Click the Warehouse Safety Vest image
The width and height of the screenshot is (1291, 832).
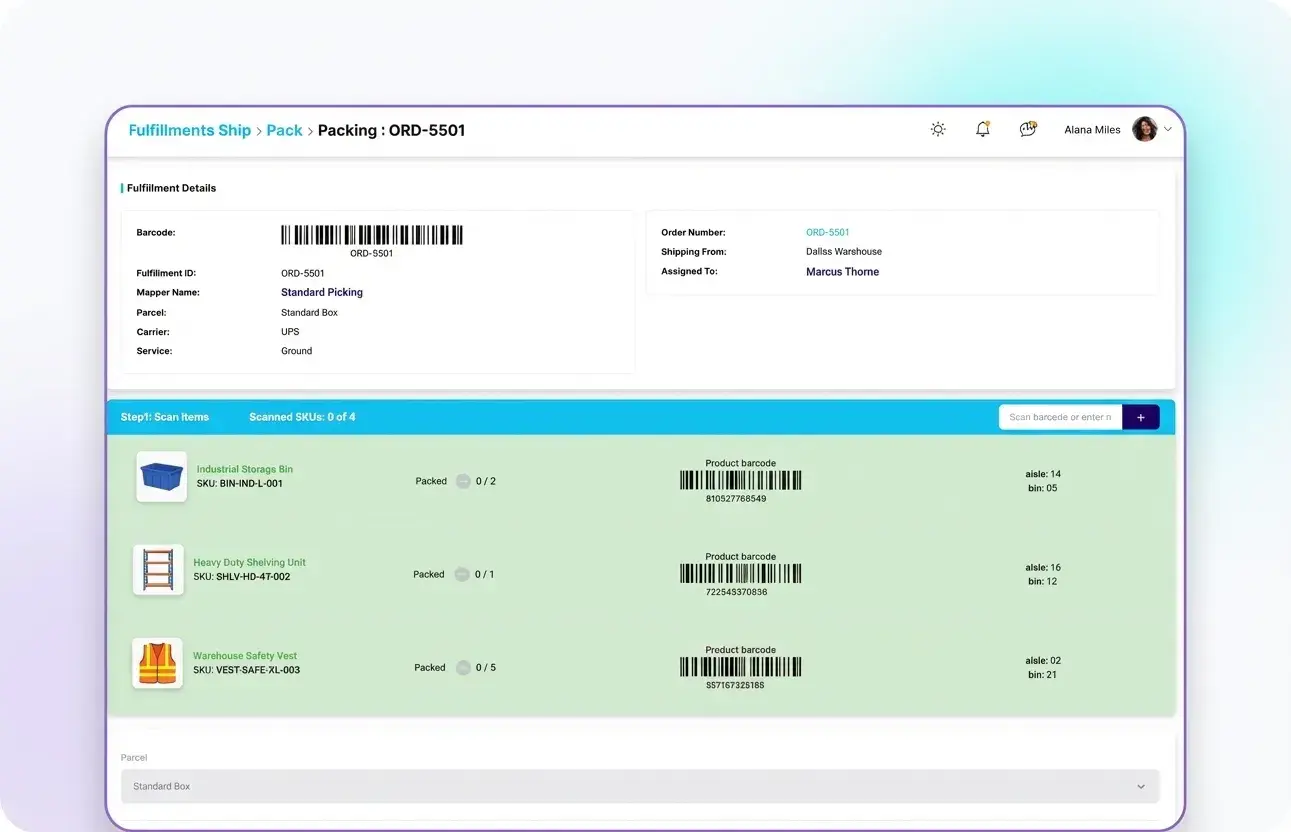pos(157,663)
